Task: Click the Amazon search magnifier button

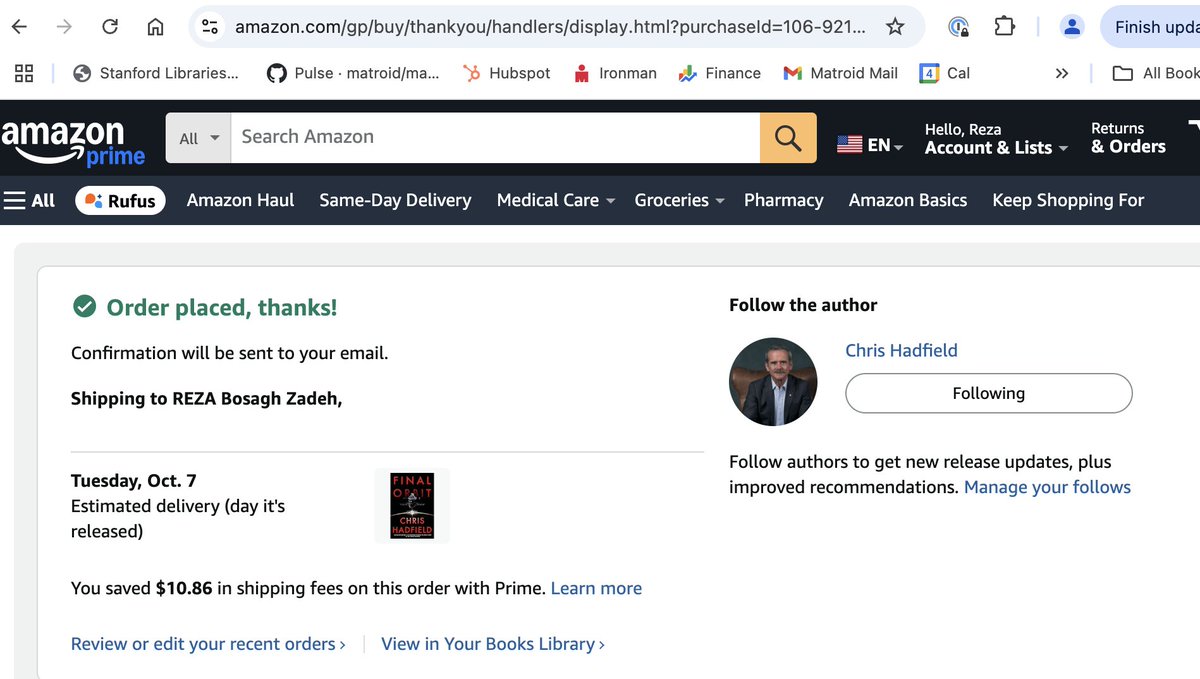Action: [788, 138]
